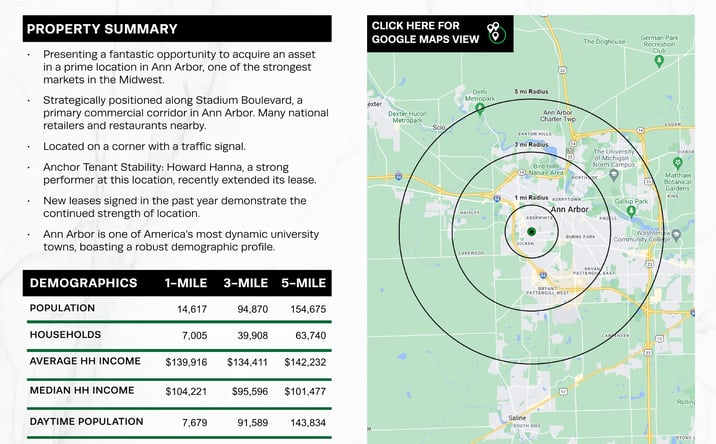This screenshot has width=716, height=444.
Task: Click the University of Michigan North Campus pin
Action: coord(614,174)
